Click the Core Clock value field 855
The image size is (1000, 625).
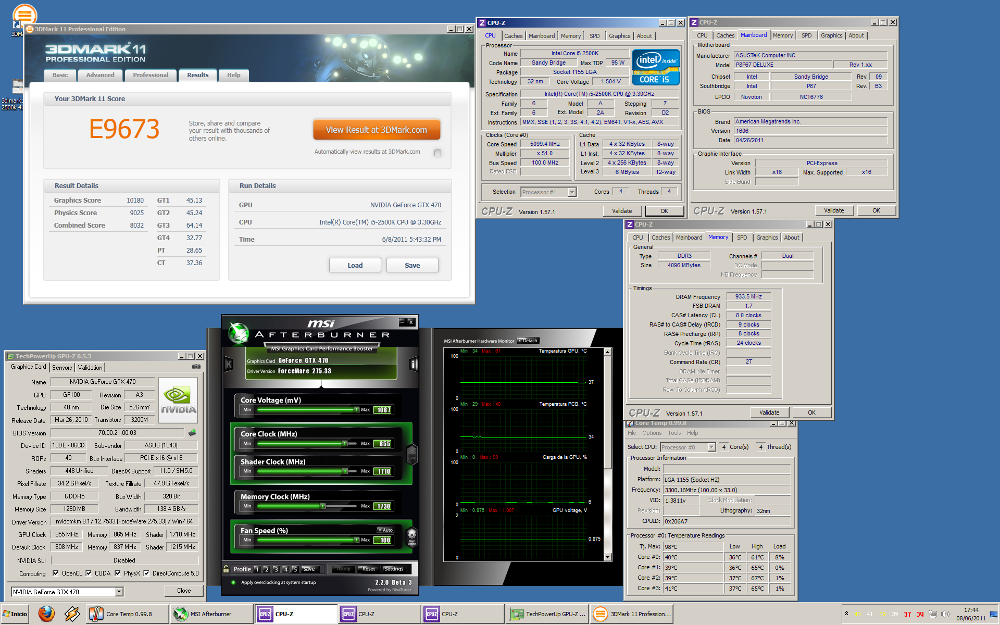(382, 443)
